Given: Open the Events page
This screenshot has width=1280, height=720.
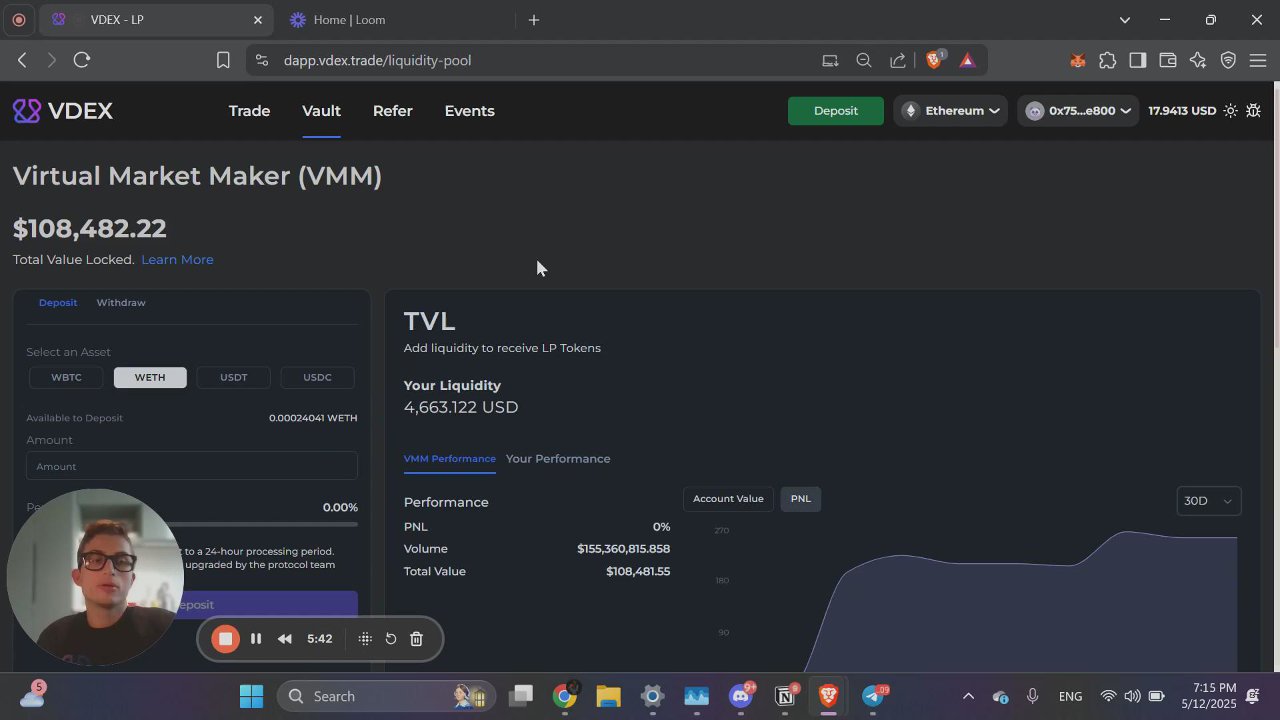Looking at the screenshot, I should point(469,111).
